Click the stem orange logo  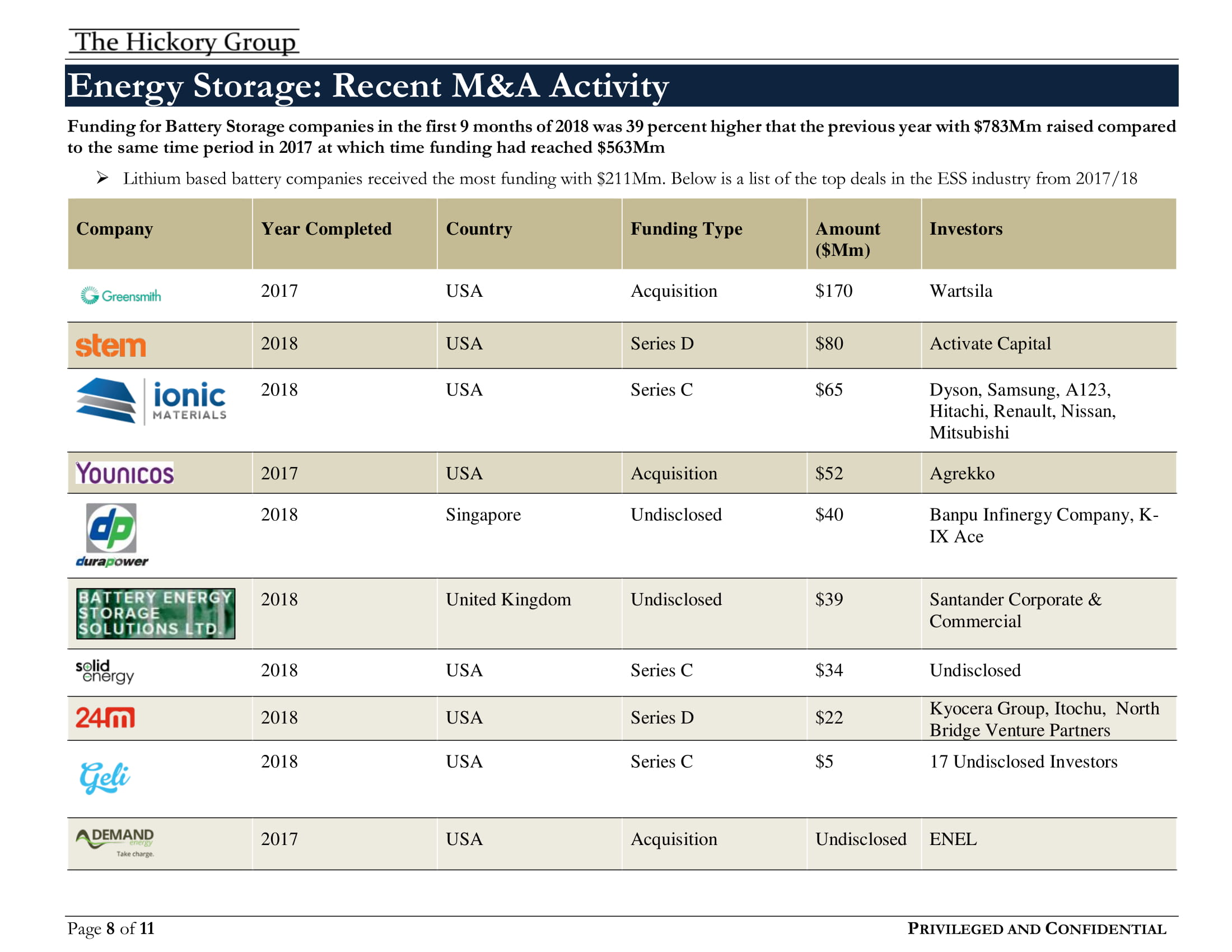pyautogui.click(x=111, y=345)
